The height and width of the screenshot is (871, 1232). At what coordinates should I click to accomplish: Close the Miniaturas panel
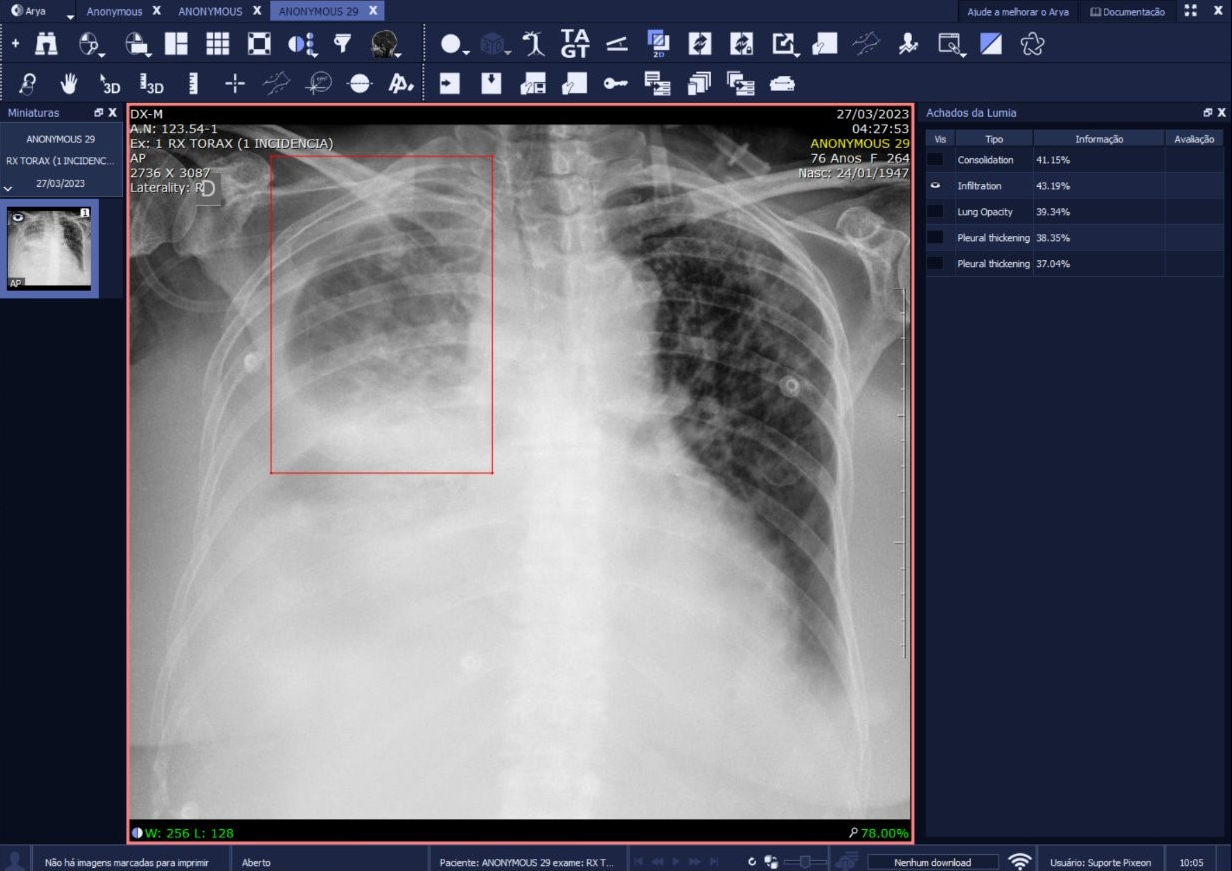click(113, 113)
